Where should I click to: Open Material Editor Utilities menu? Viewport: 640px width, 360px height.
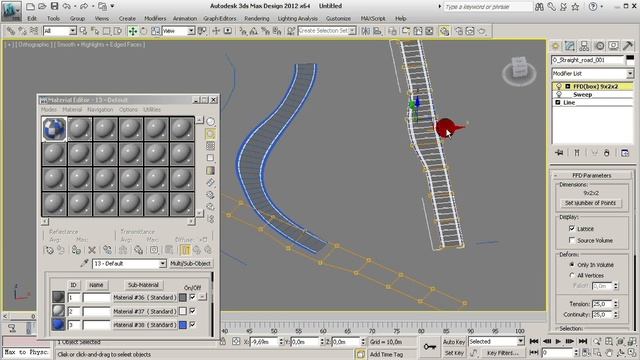click(152, 109)
